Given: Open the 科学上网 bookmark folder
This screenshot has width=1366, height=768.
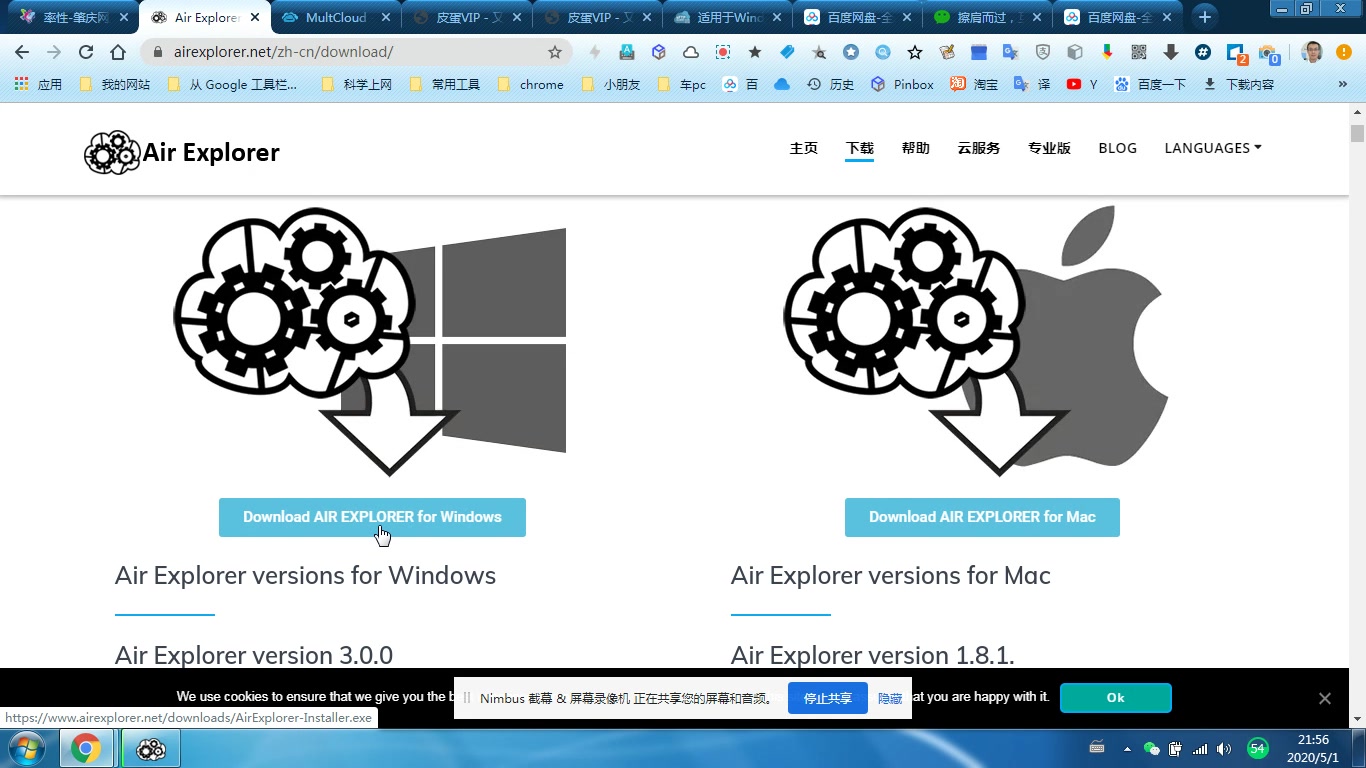Looking at the screenshot, I should coord(357,85).
